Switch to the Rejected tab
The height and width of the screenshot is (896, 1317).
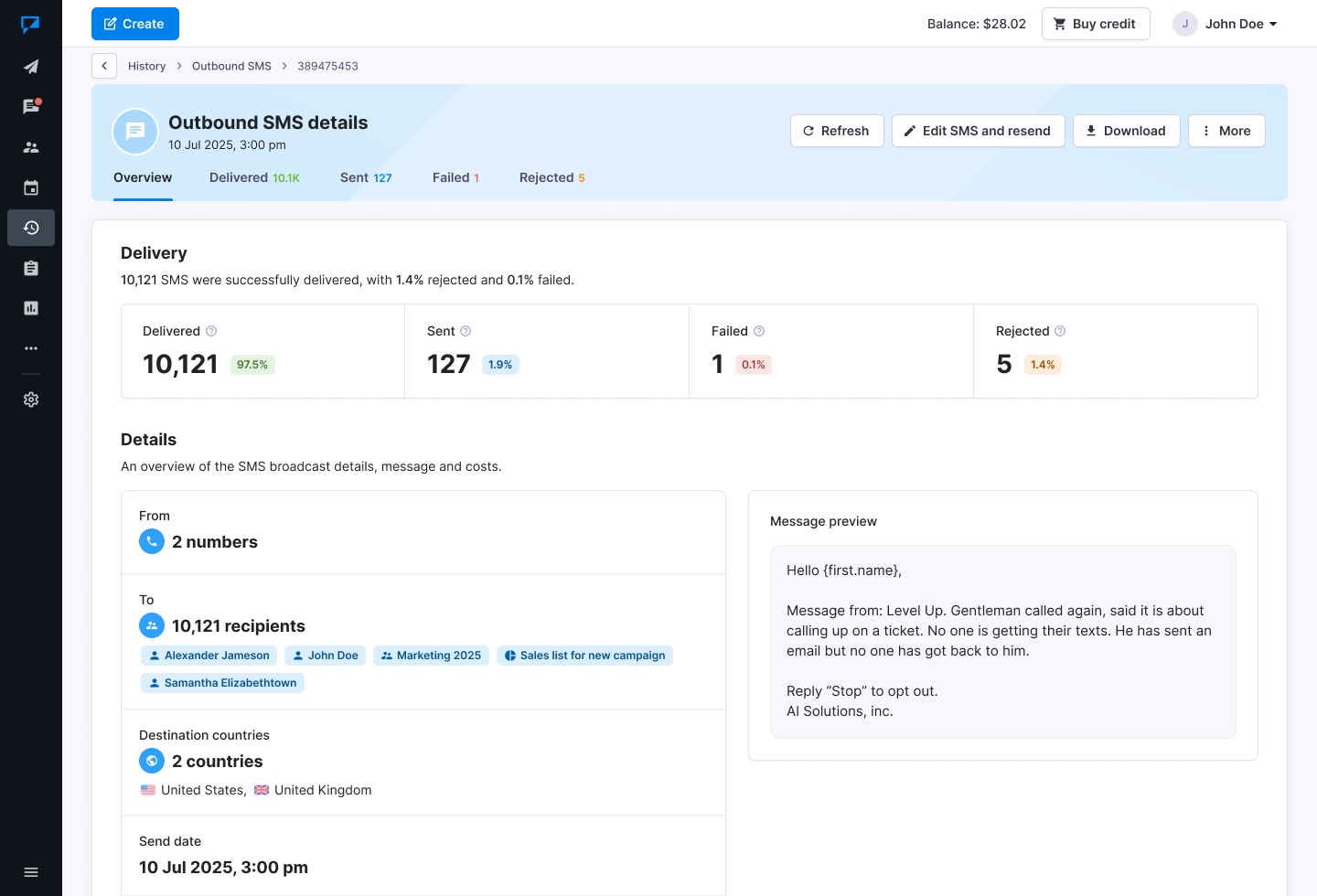tap(551, 177)
